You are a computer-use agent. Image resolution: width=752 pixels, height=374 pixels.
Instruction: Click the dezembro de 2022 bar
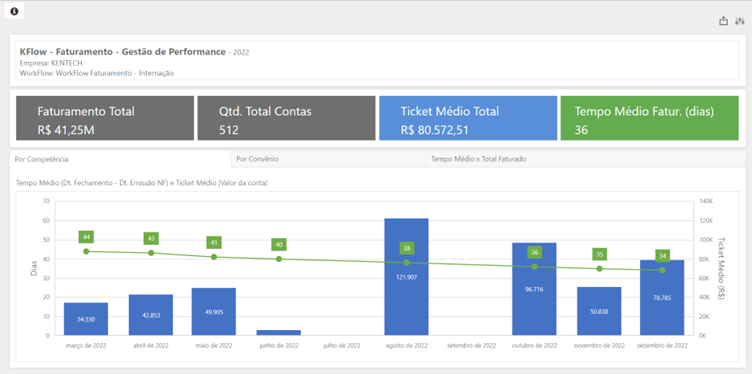662,297
